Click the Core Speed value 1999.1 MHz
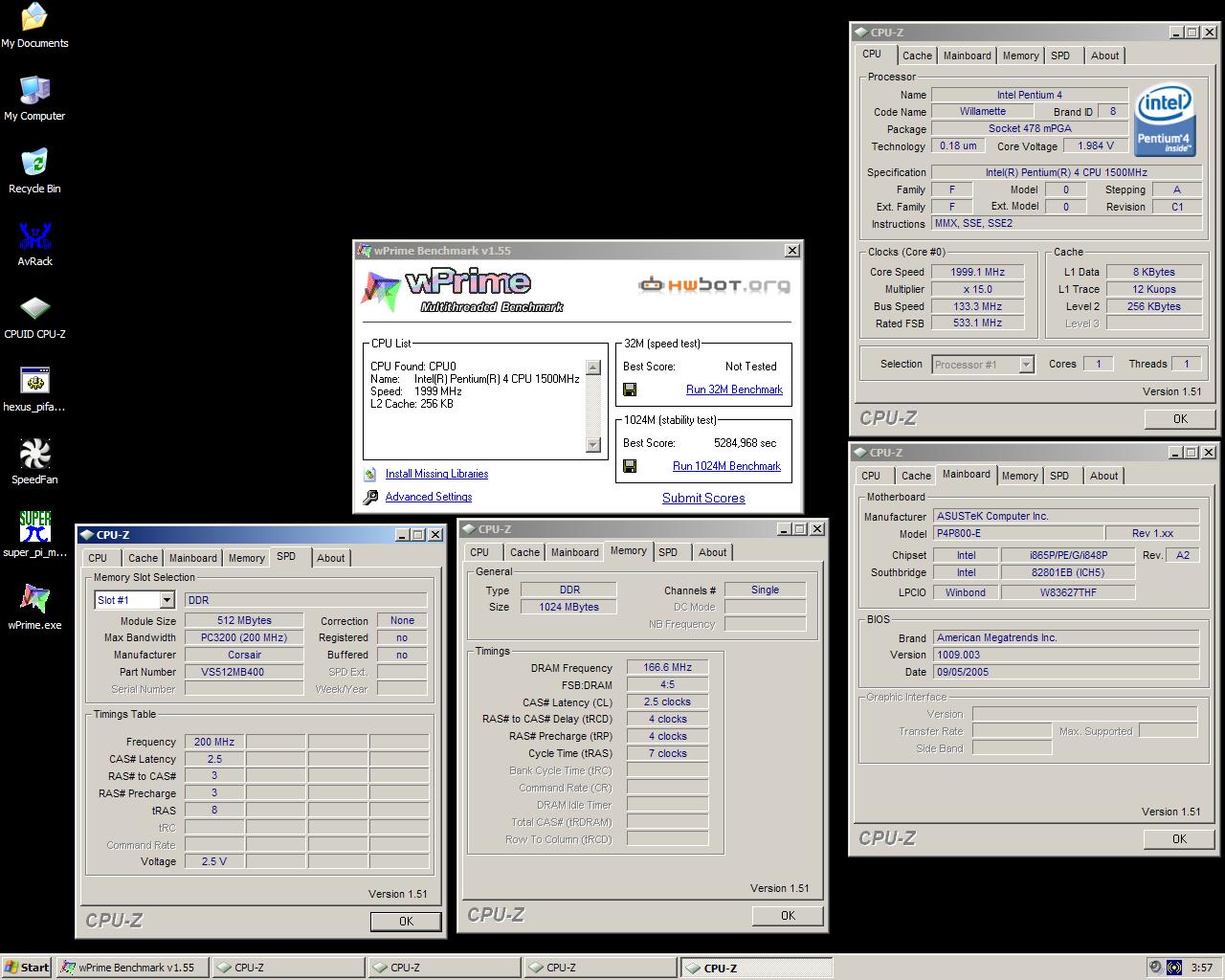The image size is (1225, 980). (x=977, y=272)
